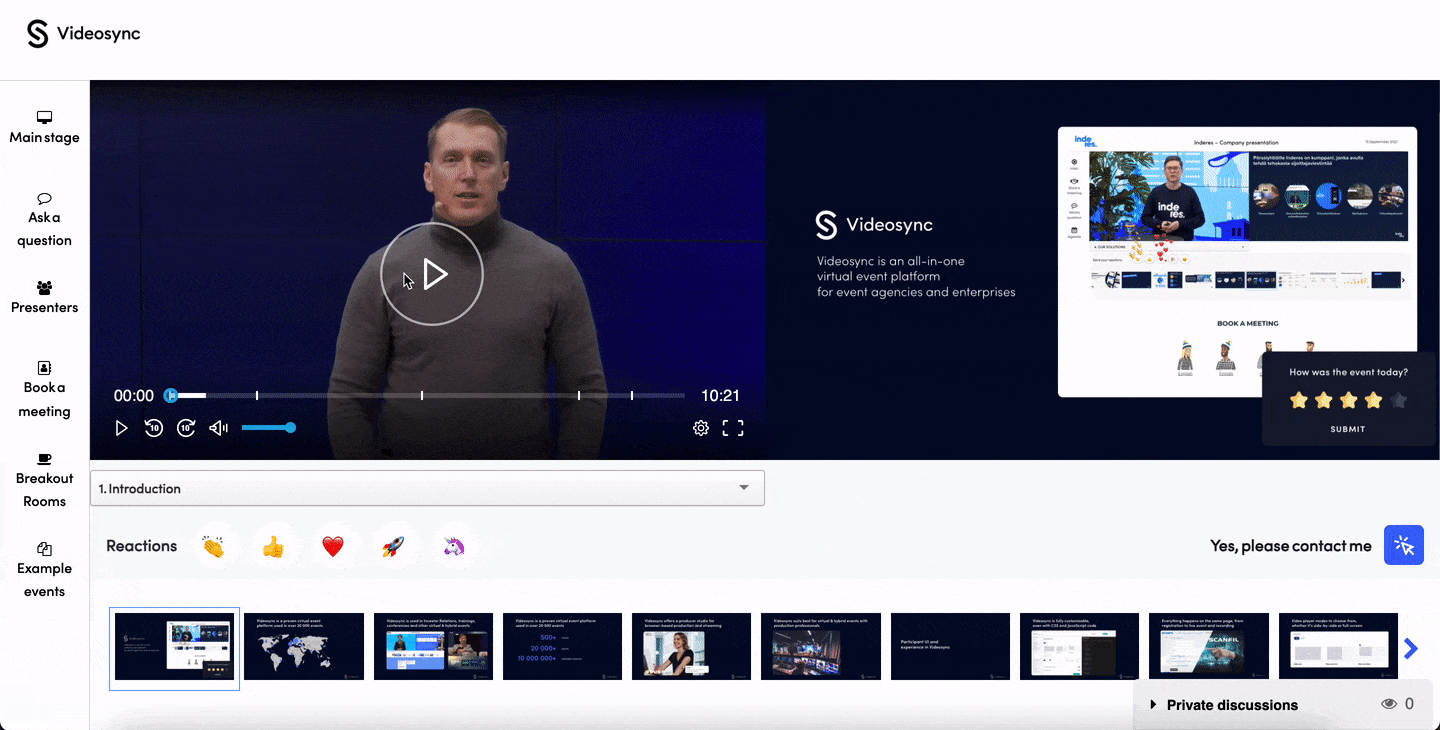Select the Ask a question sidebar icon
1440x730 pixels.
pyautogui.click(x=44, y=218)
